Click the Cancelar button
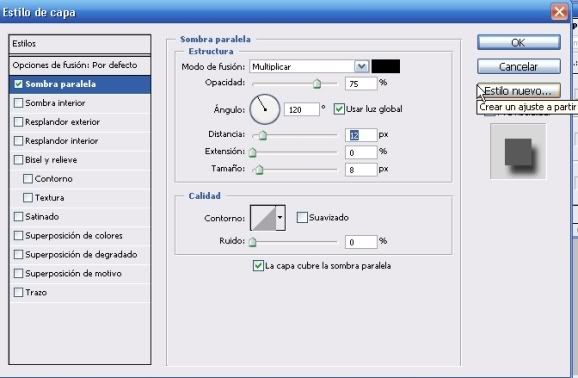The image size is (578, 378). coord(519,67)
